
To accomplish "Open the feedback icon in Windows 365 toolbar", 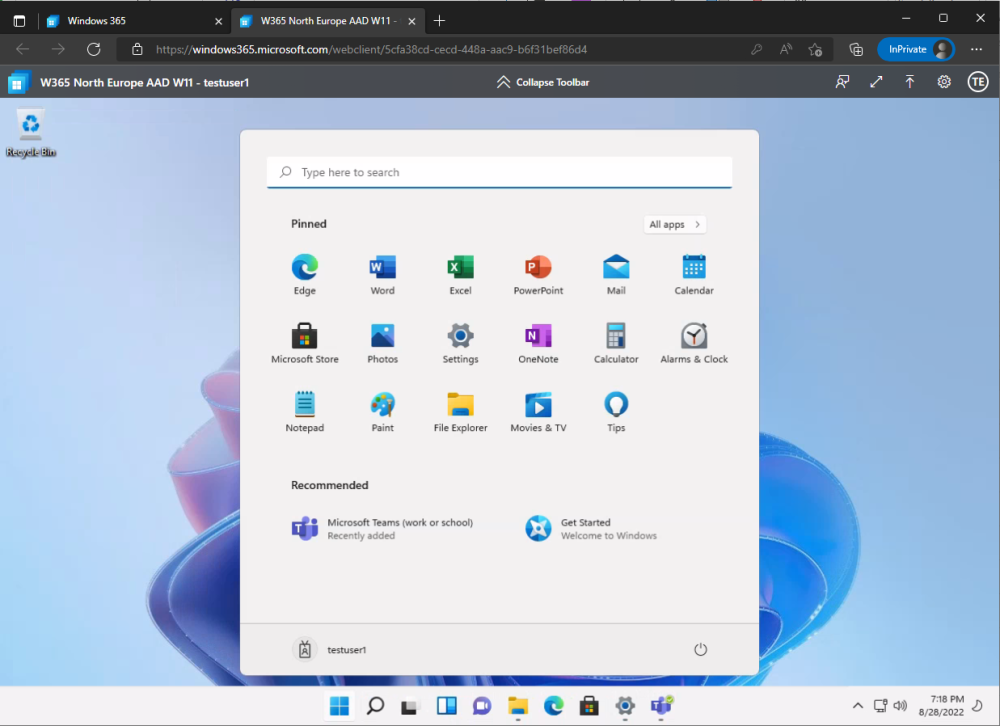I will pos(842,82).
